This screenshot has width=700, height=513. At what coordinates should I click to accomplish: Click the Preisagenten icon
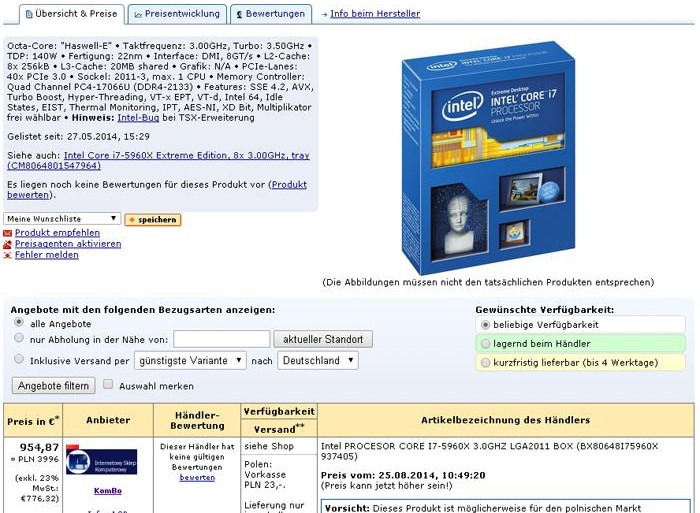coord(8,244)
